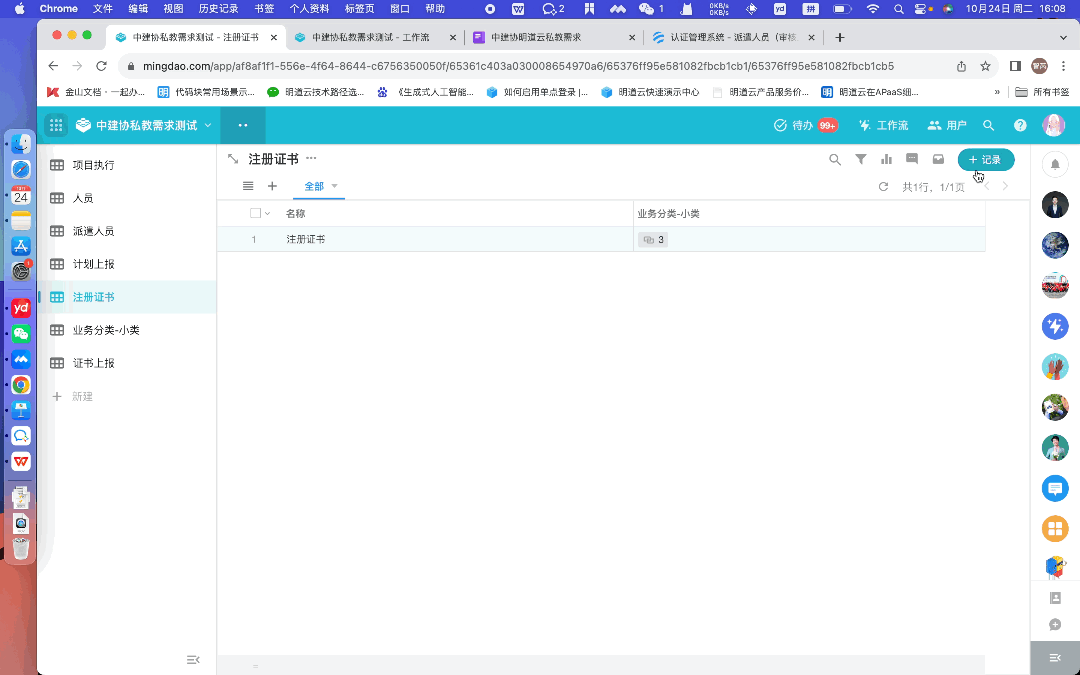The height and width of the screenshot is (675, 1080).
Task: Open the statistics bar chart icon
Action: [886, 159]
